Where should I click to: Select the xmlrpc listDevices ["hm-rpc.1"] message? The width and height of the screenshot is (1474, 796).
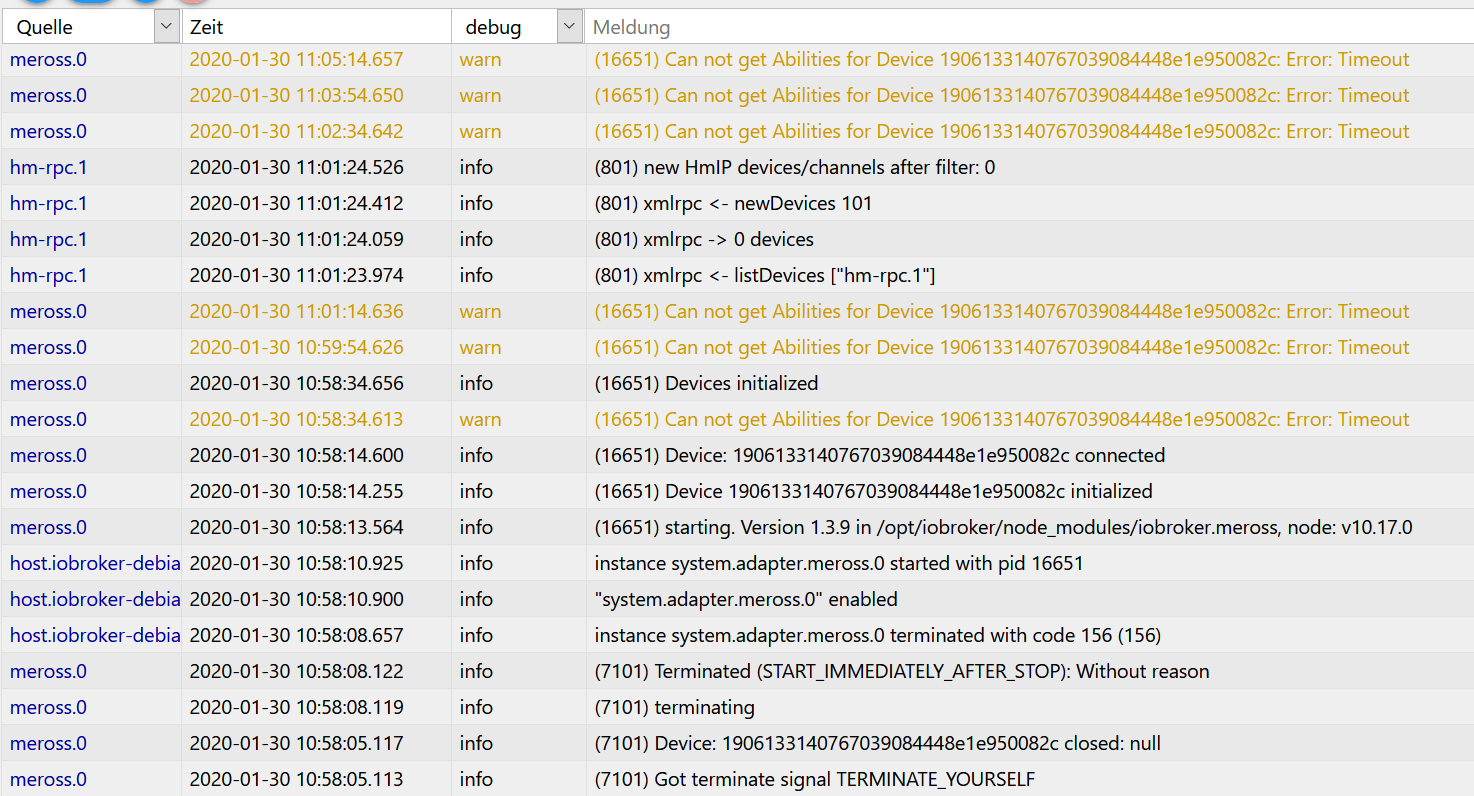coord(765,275)
